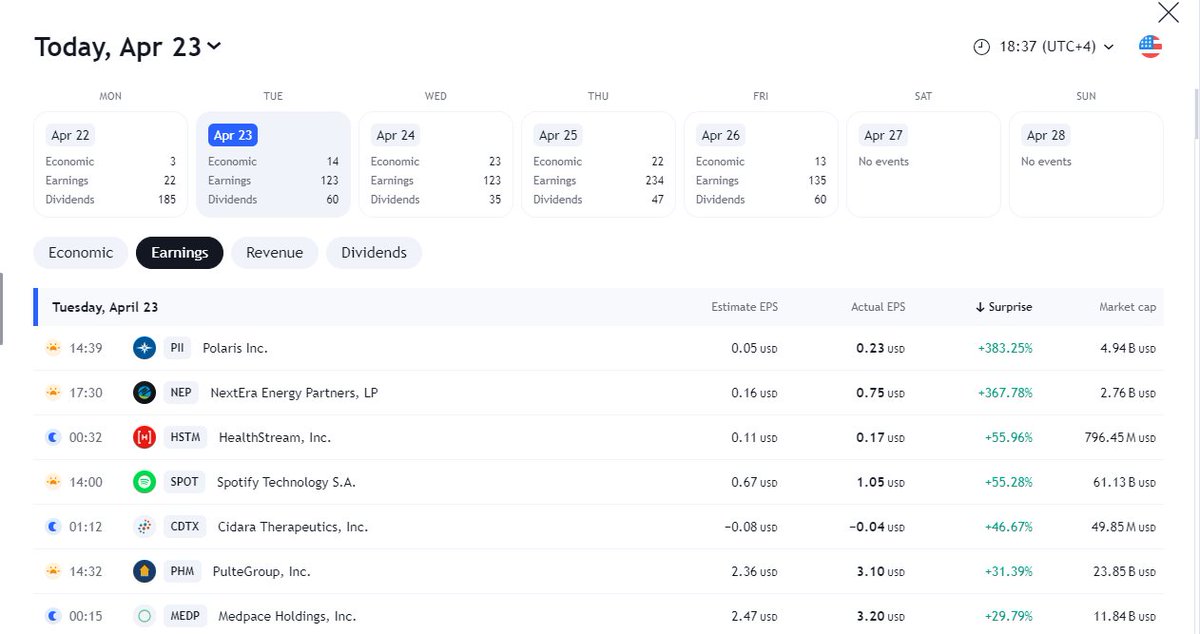This screenshot has width=1200, height=634.
Task: Sort by Market cap column header
Action: tap(1128, 307)
